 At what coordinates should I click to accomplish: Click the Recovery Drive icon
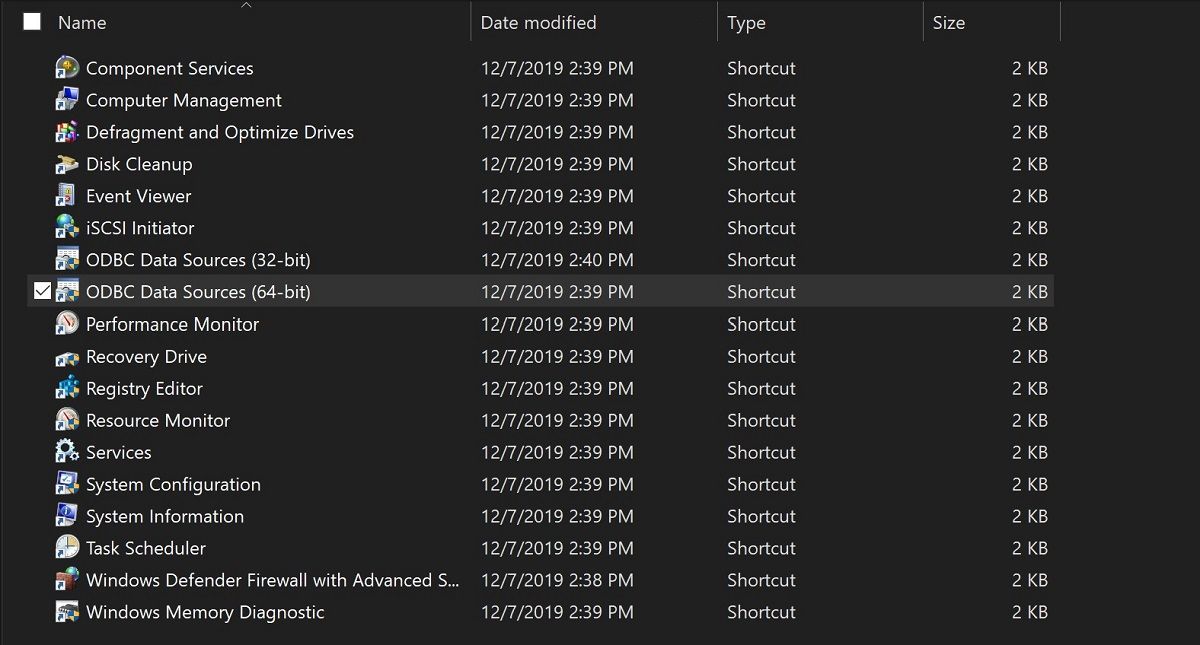(x=67, y=356)
